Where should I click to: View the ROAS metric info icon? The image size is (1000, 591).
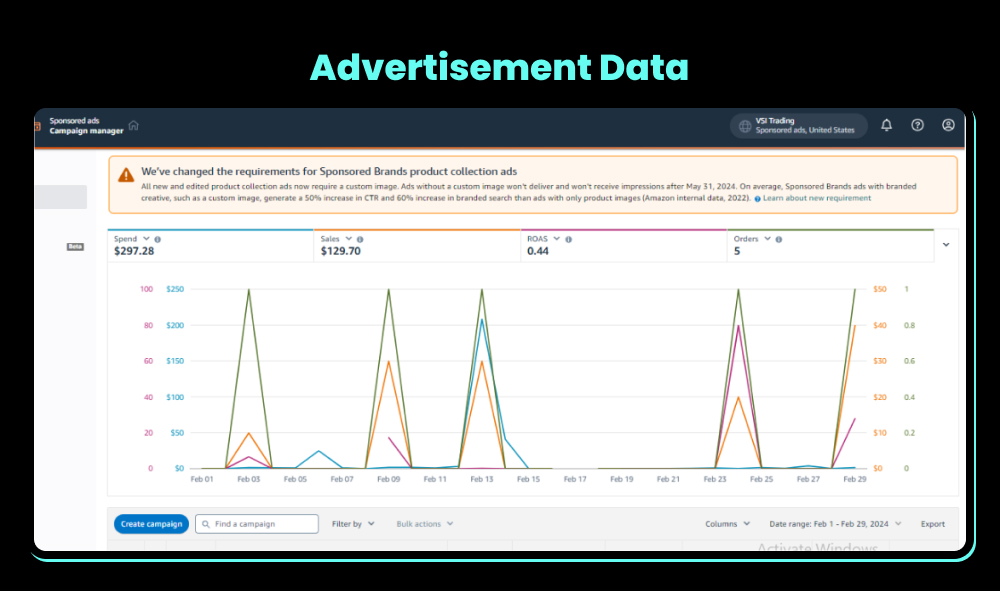click(x=568, y=238)
